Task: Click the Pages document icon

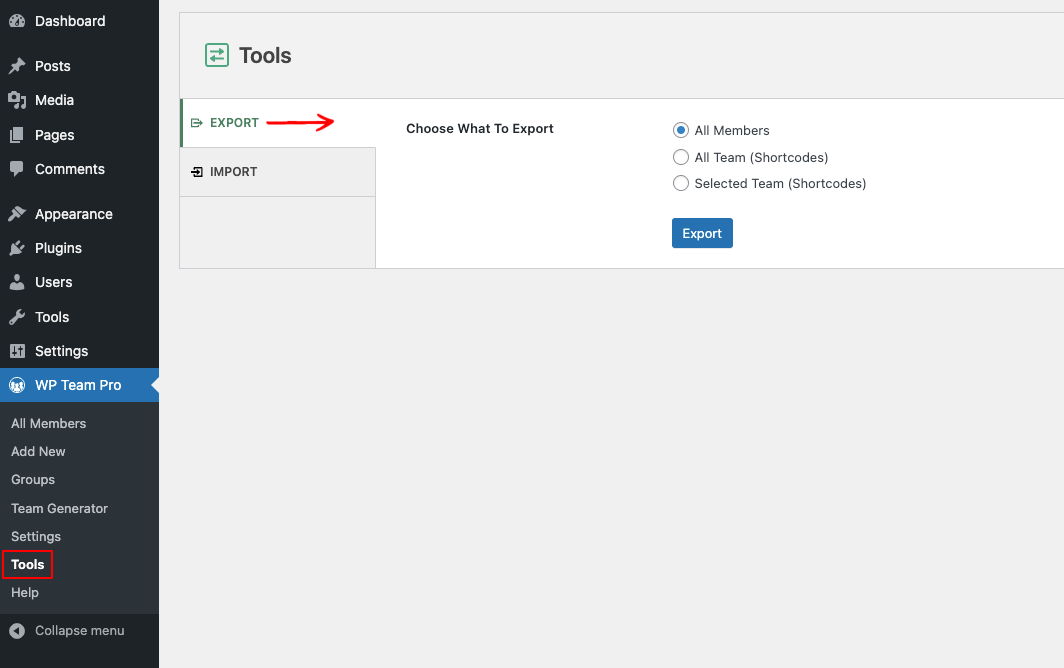Action: [x=17, y=135]
